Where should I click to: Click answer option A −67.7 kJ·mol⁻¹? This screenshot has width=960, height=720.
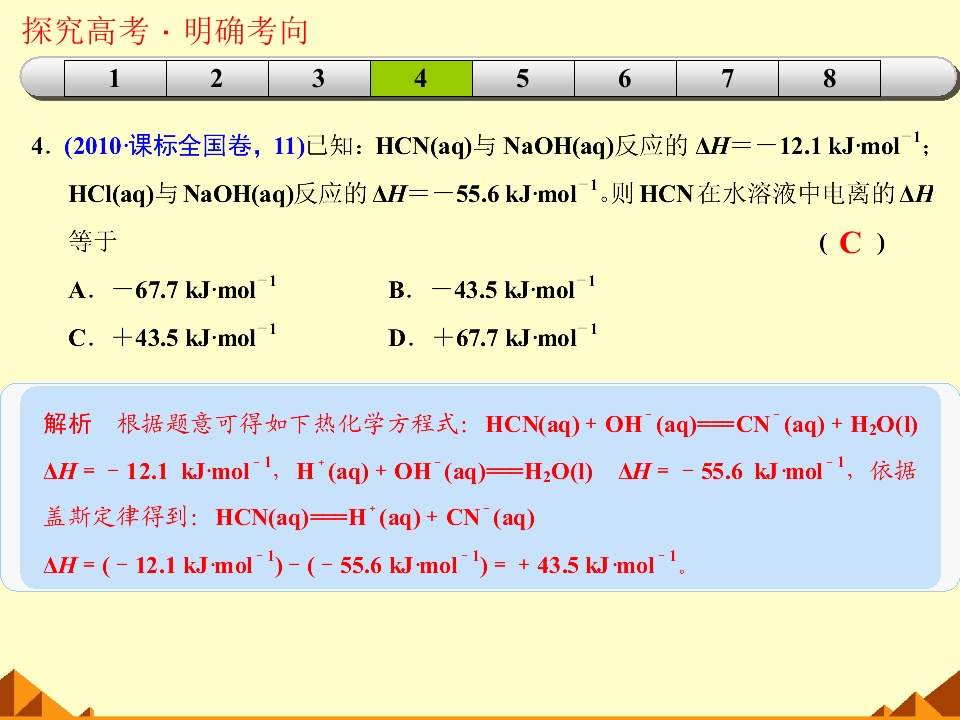173,288
